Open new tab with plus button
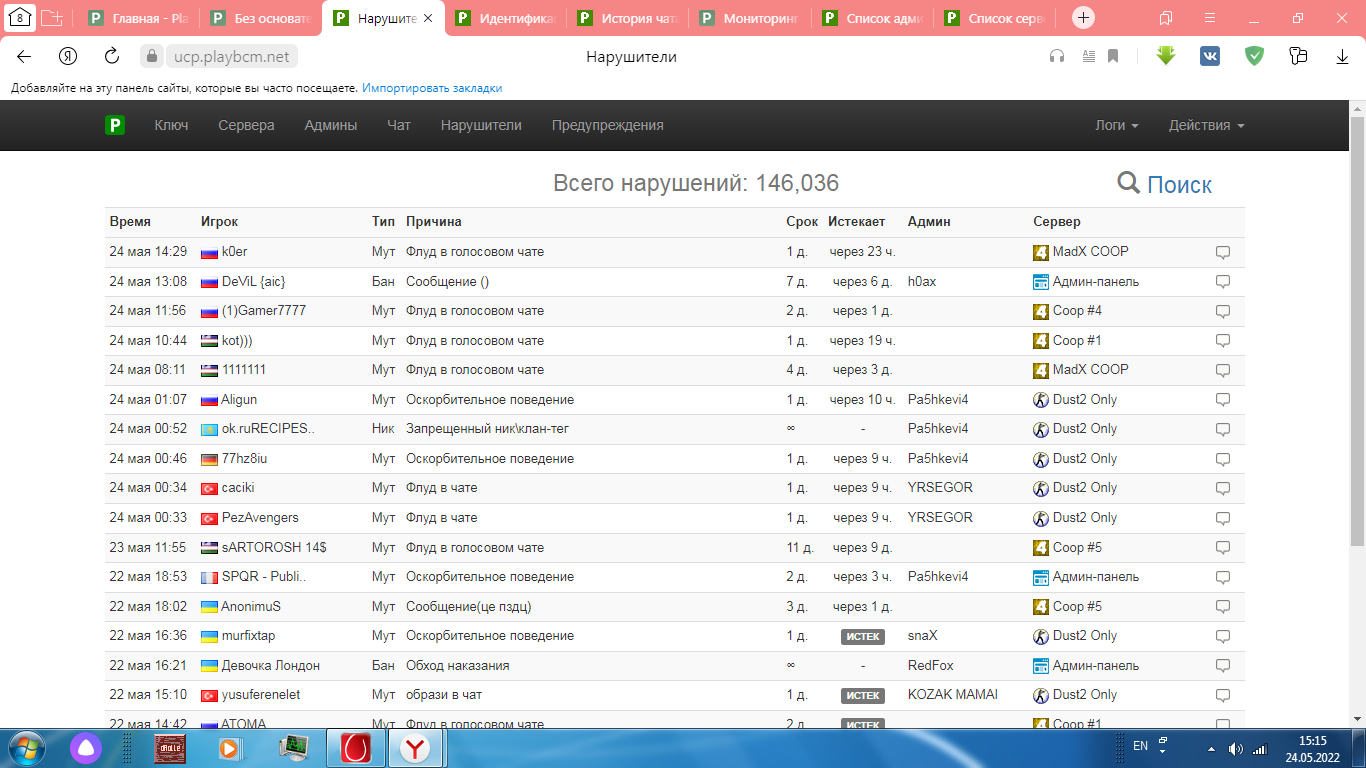1366x768 pixels. pos(1084,18)
